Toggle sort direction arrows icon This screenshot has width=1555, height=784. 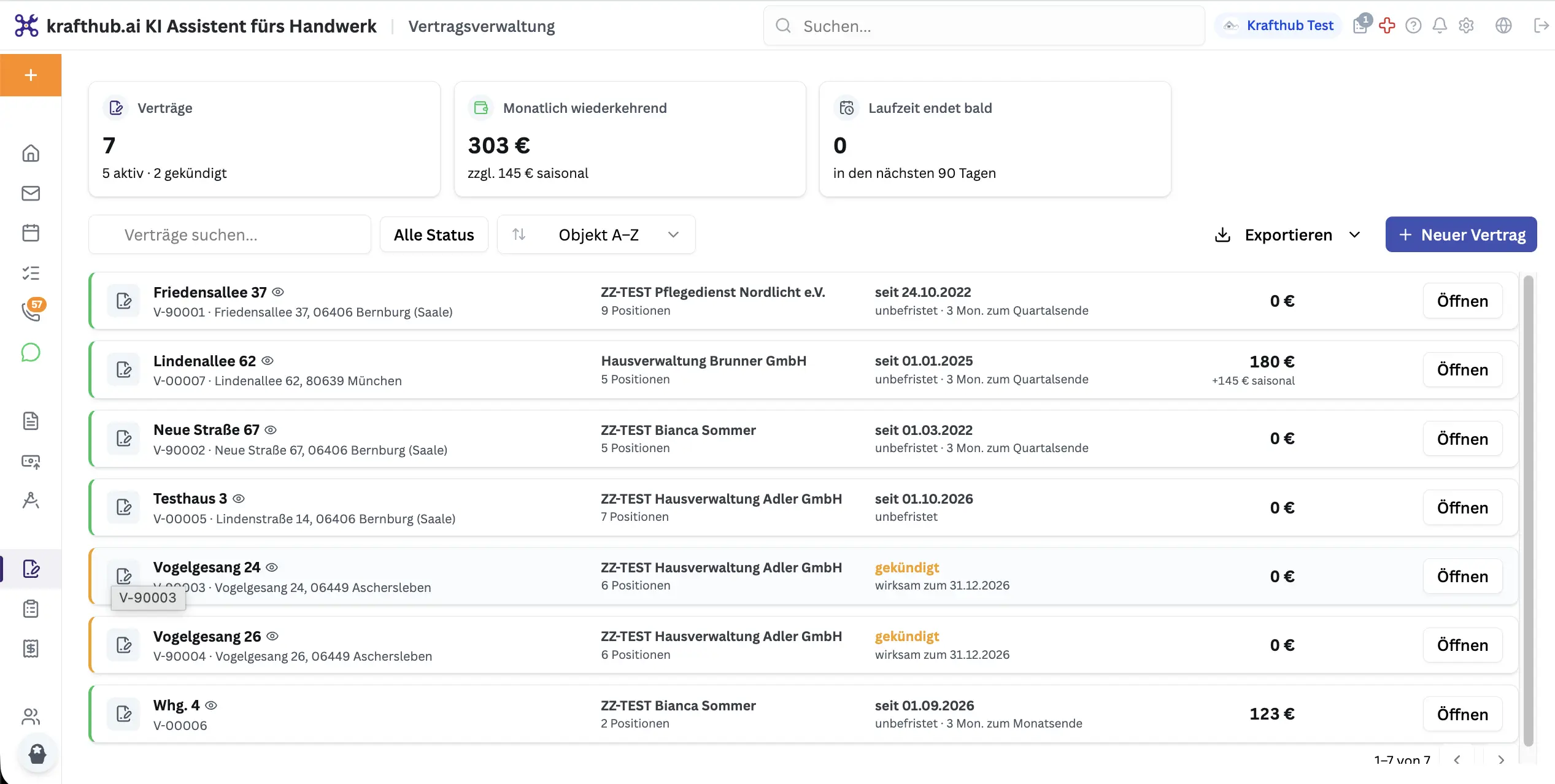519,234
